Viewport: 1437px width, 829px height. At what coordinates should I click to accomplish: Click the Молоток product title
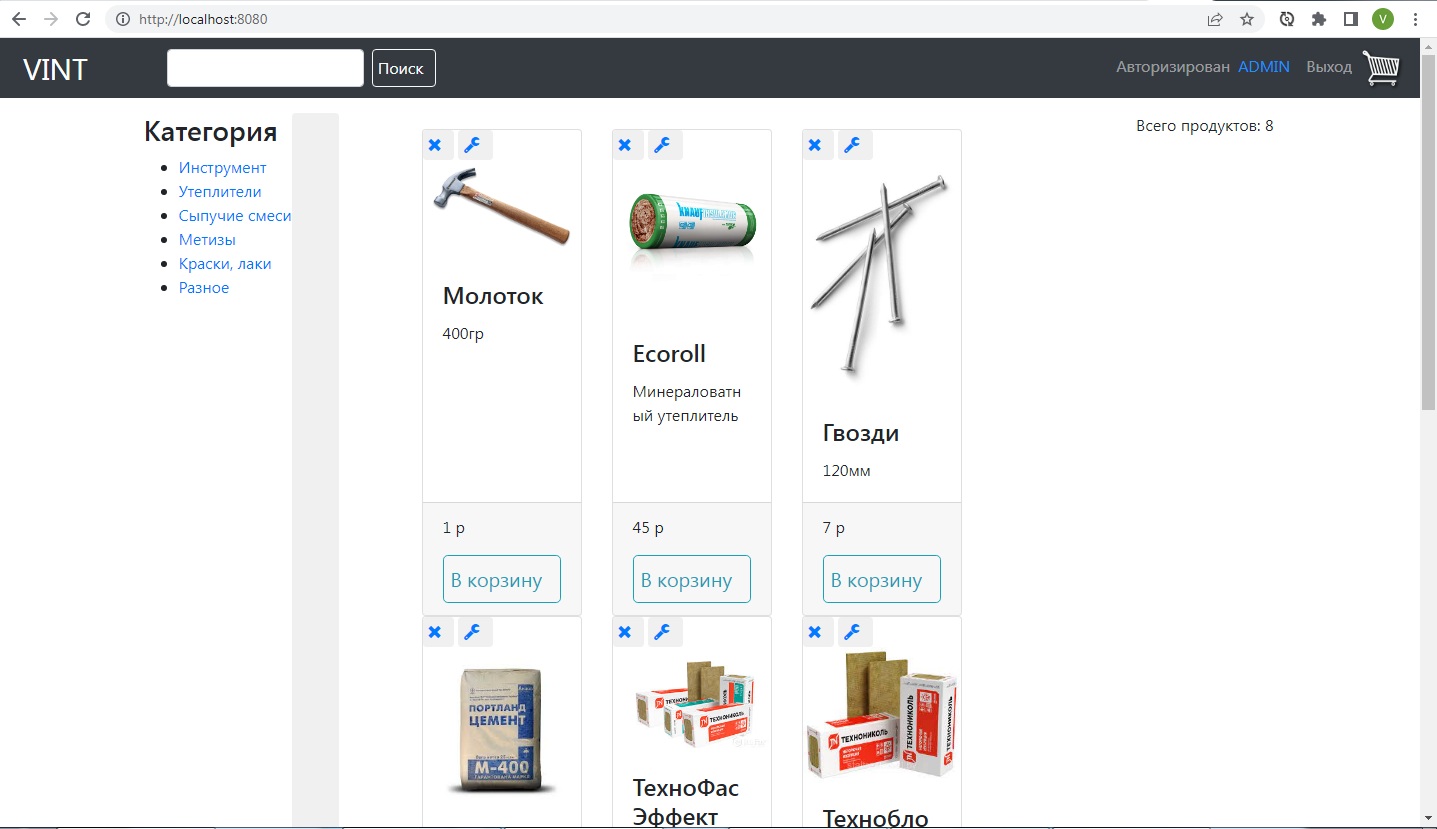pyautogui.click(x=493, y=296)
